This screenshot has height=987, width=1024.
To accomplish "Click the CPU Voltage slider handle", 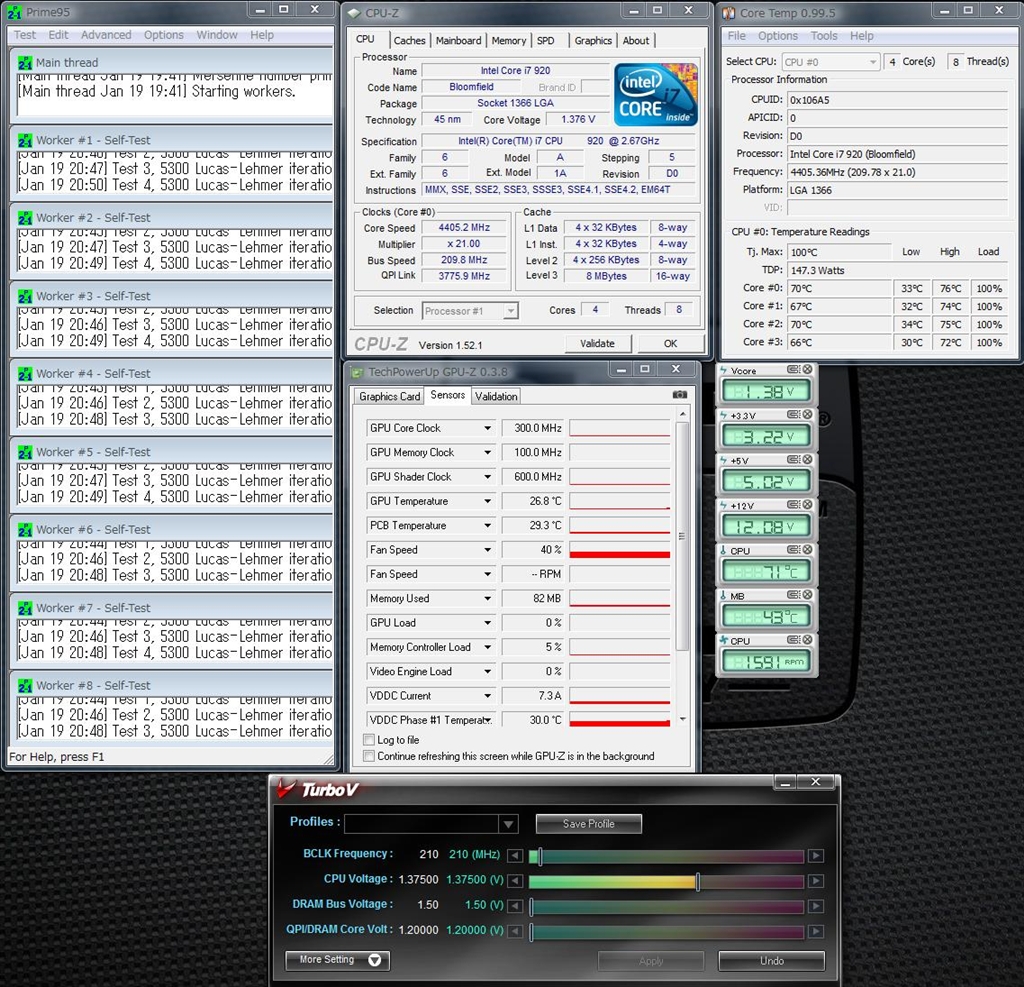I will (697, 881).
